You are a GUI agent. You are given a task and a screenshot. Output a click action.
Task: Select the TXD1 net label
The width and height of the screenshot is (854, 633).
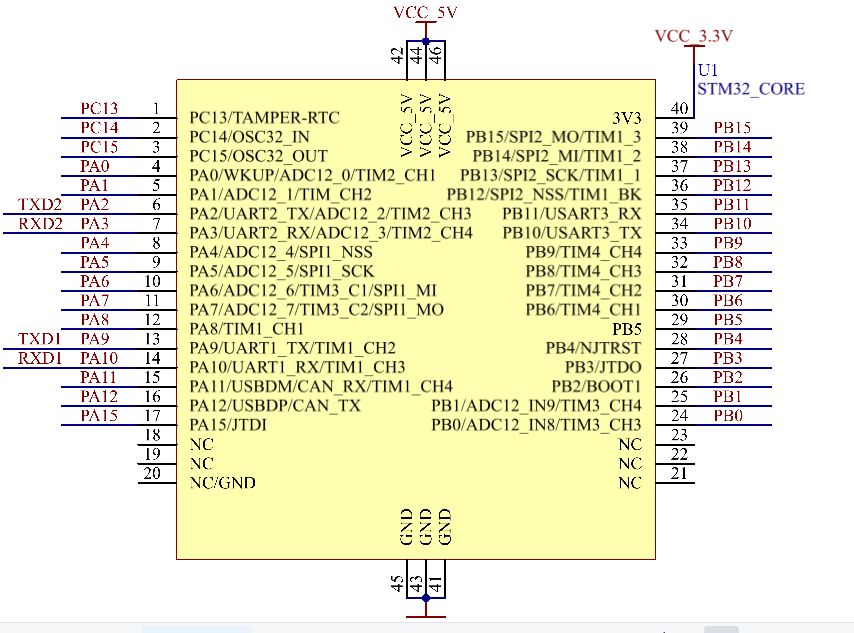[39, 339]
